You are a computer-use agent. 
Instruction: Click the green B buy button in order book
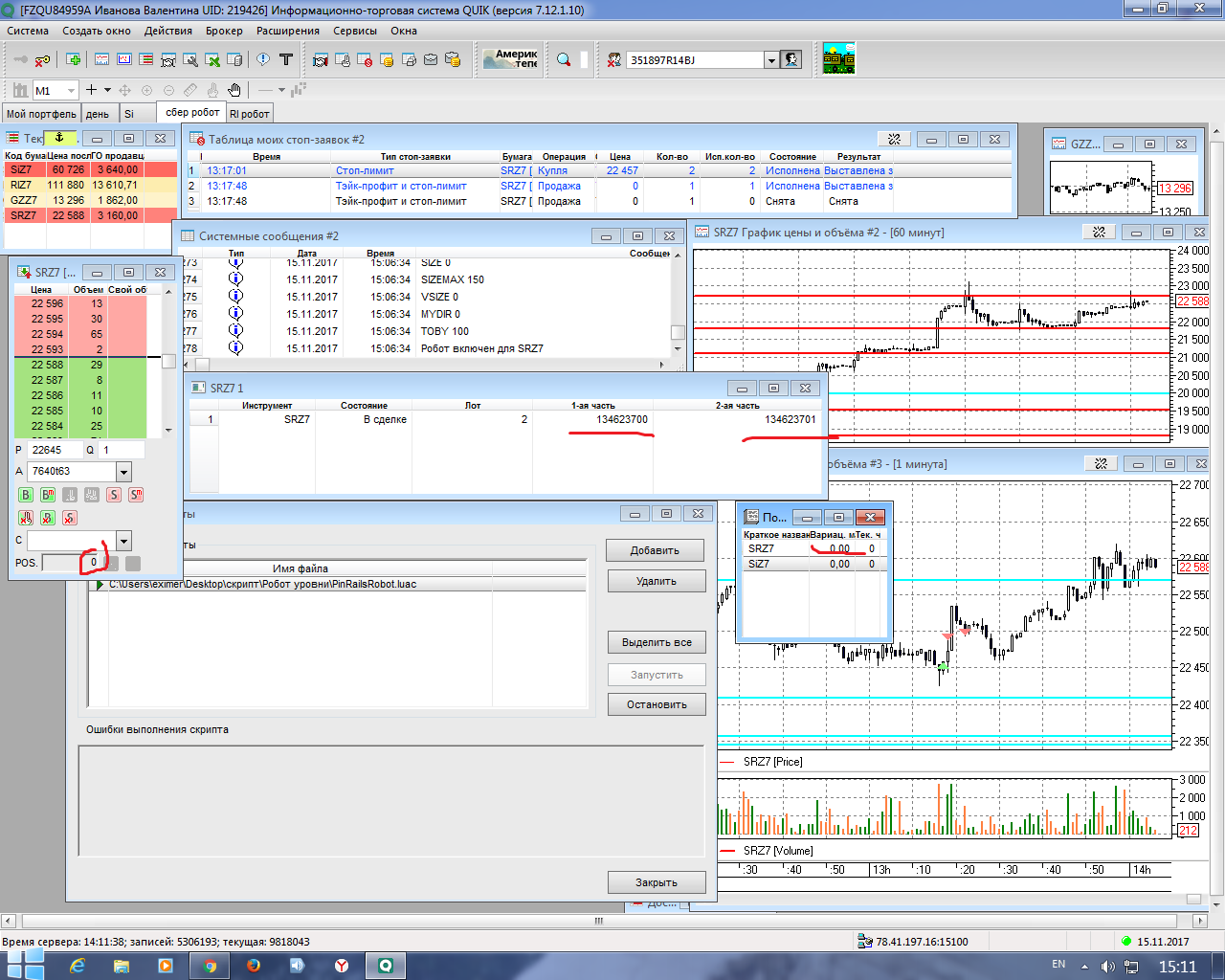point(26,495)
